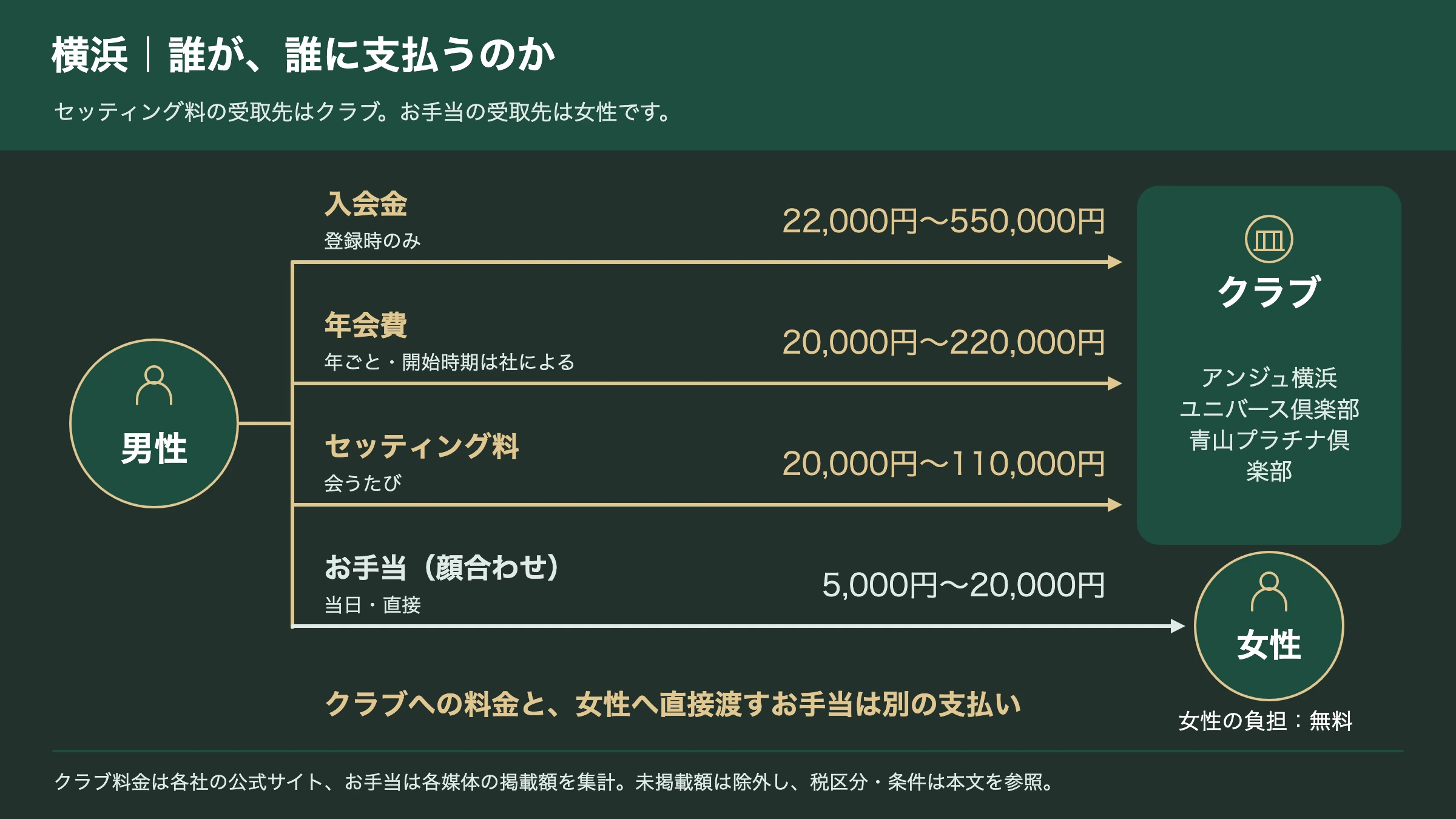Select the 女性 circle label
The height and width of the screenshot is (819, 1456).
(1269, 644)
